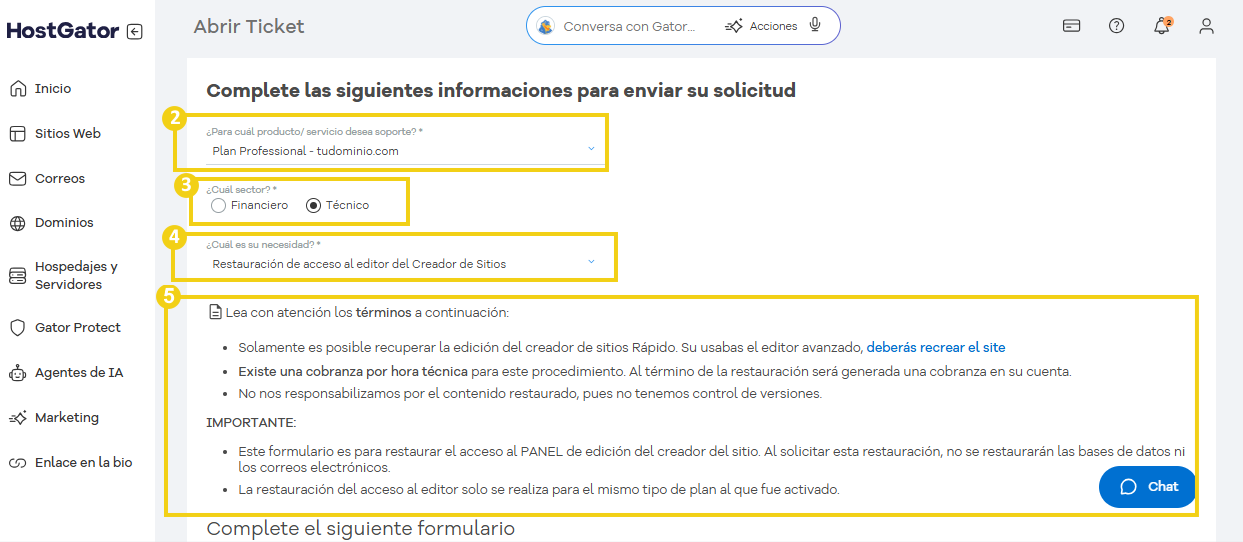Click the Dominios globe icon
1243x542 pixels.
tap(17, 223)
